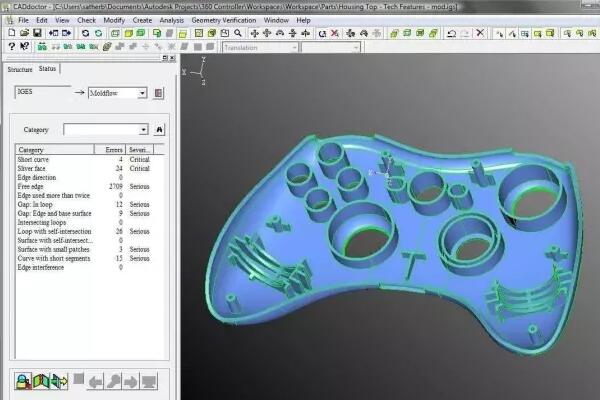Click the Category column header in list

coord(50,150)
